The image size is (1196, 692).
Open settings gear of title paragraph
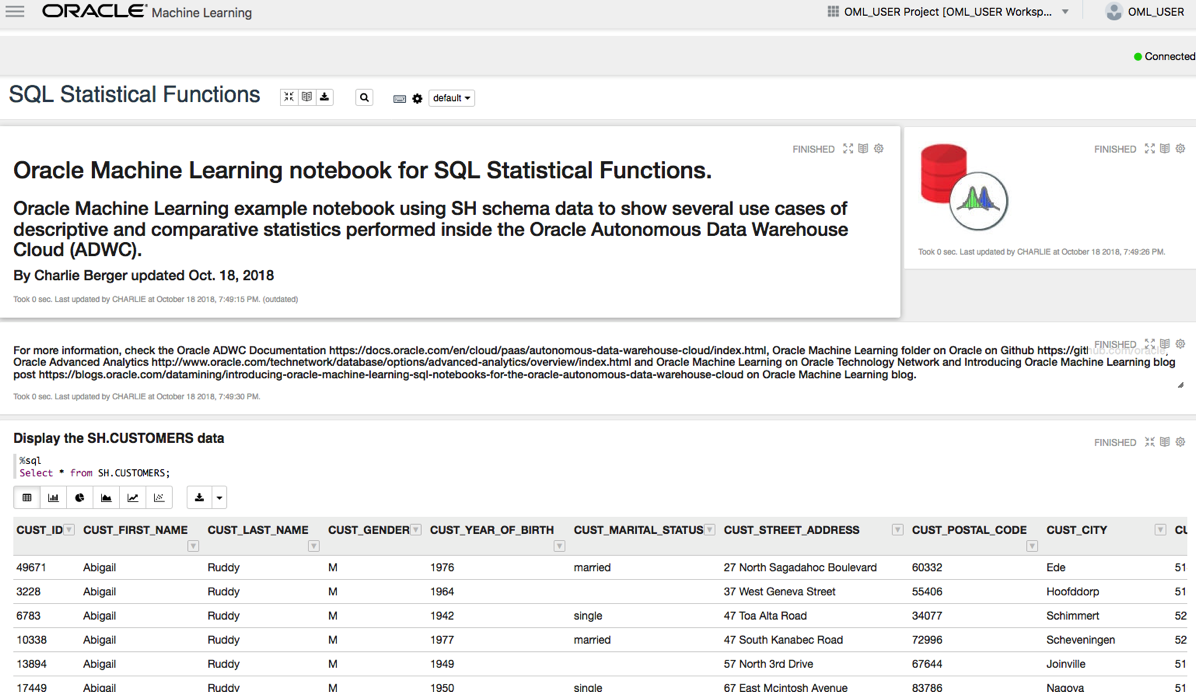click(x=879, y=149)
